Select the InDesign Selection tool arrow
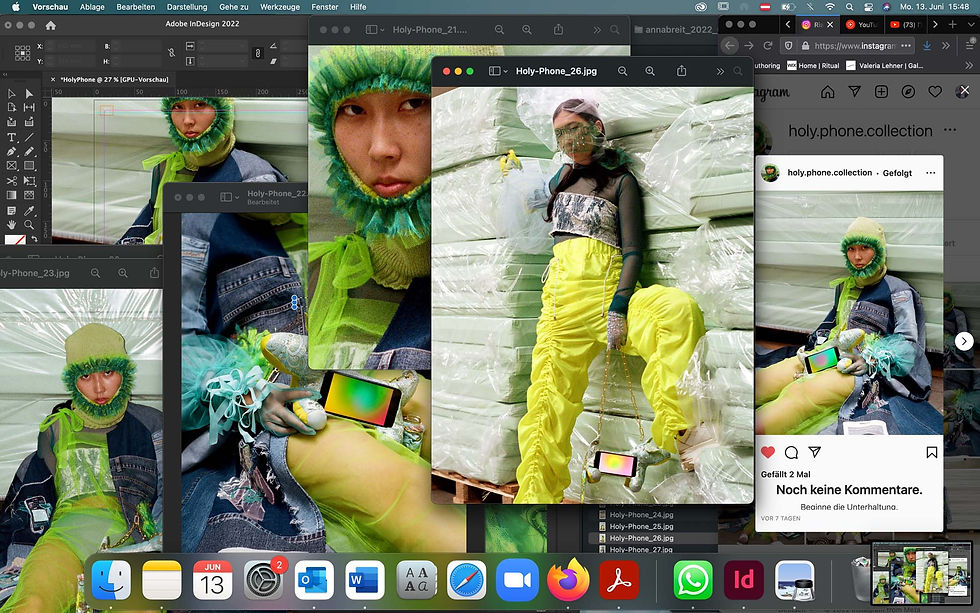This screenshot has width=980, height=613. [x=11, y=94]
